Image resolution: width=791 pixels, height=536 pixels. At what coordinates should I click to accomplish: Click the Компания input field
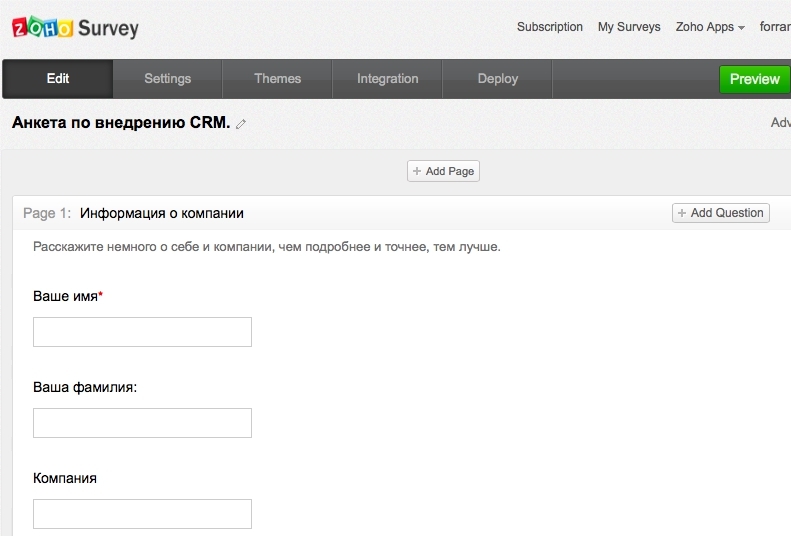142,514
